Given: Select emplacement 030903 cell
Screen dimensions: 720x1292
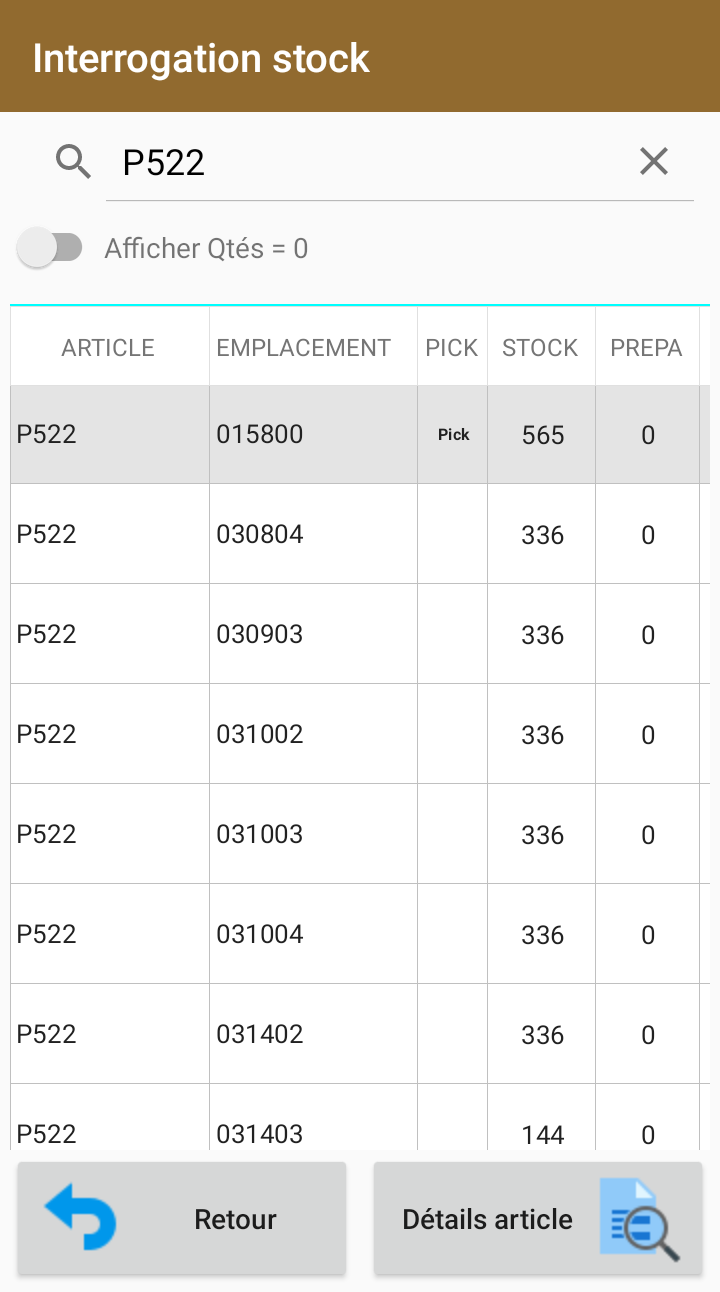Looking at the screenshot, I should pyautogui.click(x=313, y=634).
